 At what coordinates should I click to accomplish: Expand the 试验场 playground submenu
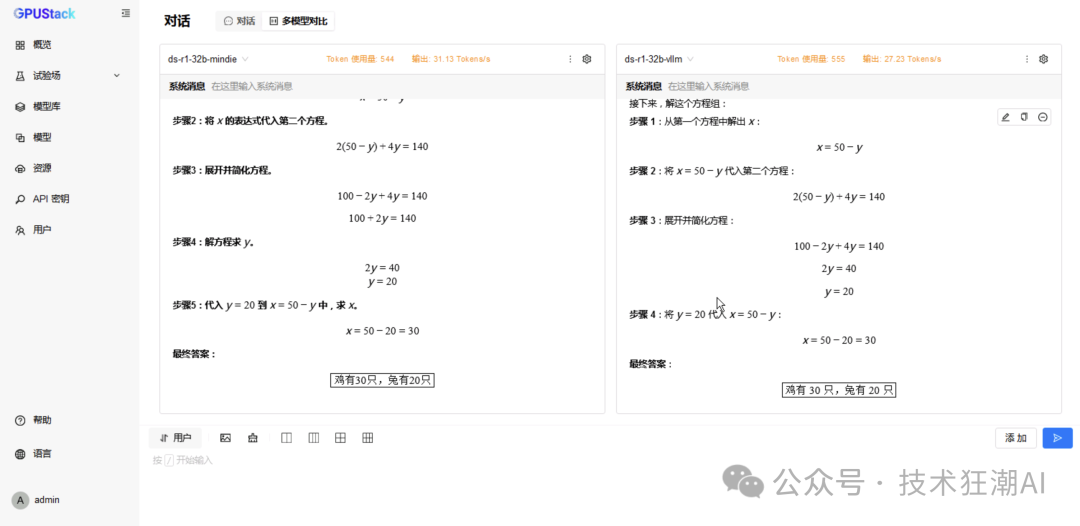(69, 76)
